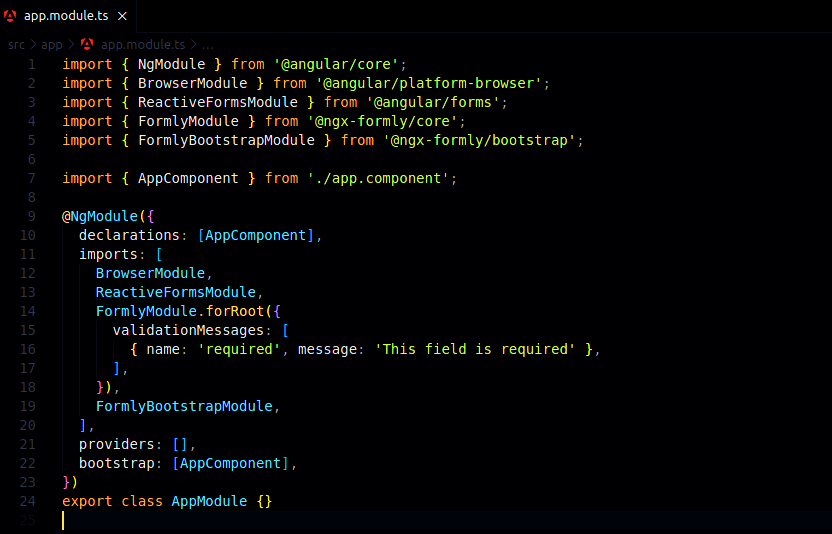
Task: Open the src breadcrumb folder
Action: point(17,45)
